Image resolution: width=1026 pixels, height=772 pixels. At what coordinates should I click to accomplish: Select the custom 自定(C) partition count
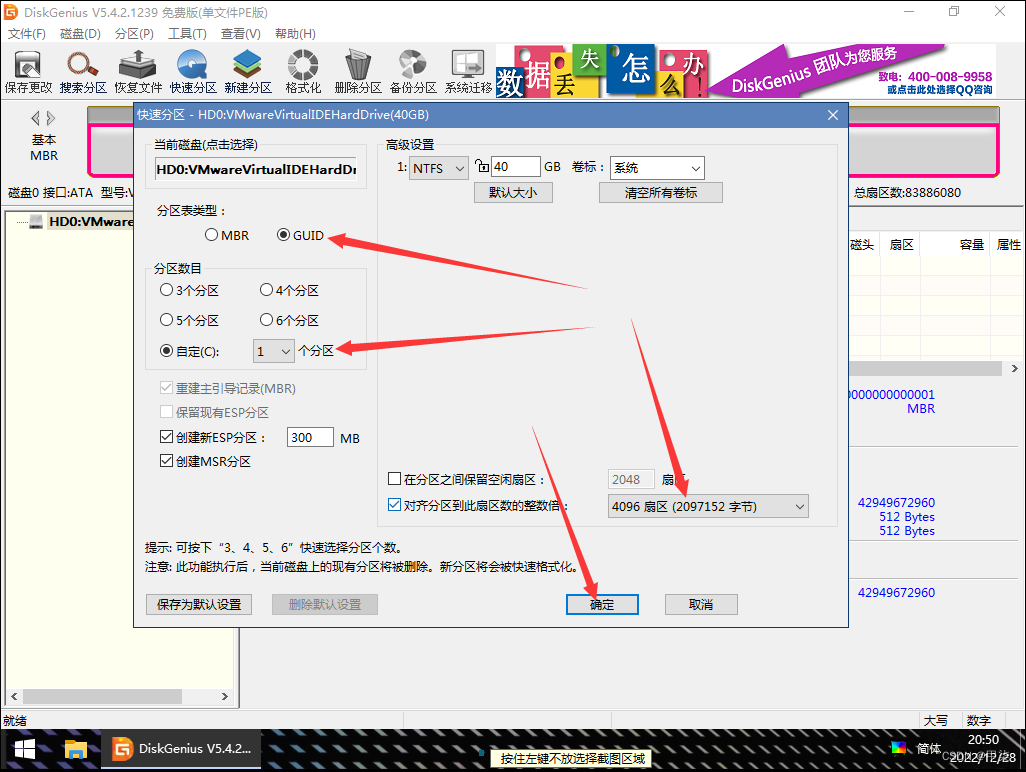190,351
